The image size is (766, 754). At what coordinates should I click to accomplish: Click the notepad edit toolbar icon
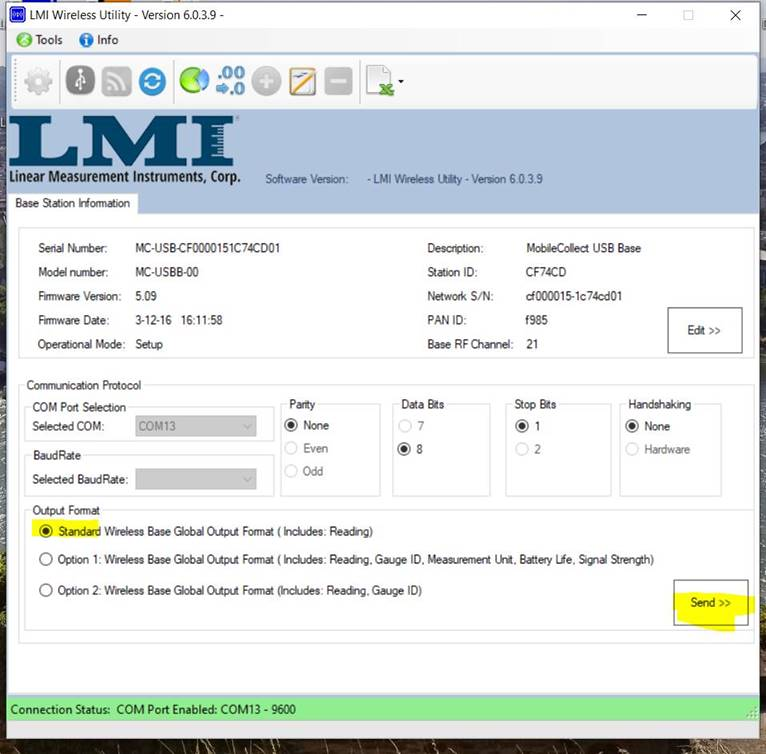[302, 81]
